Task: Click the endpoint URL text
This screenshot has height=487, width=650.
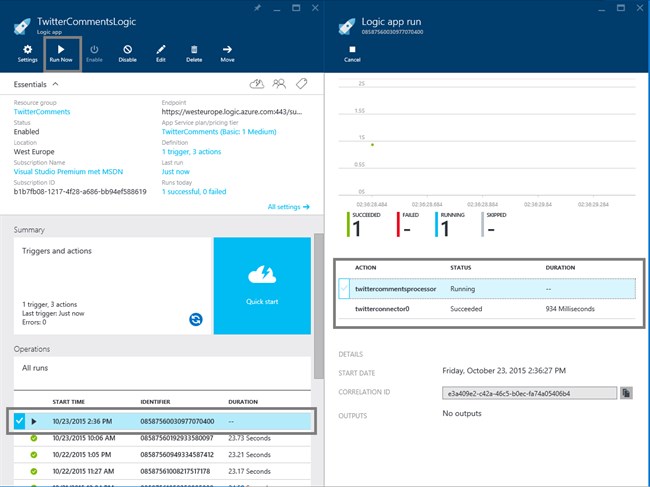Action: 232,112
